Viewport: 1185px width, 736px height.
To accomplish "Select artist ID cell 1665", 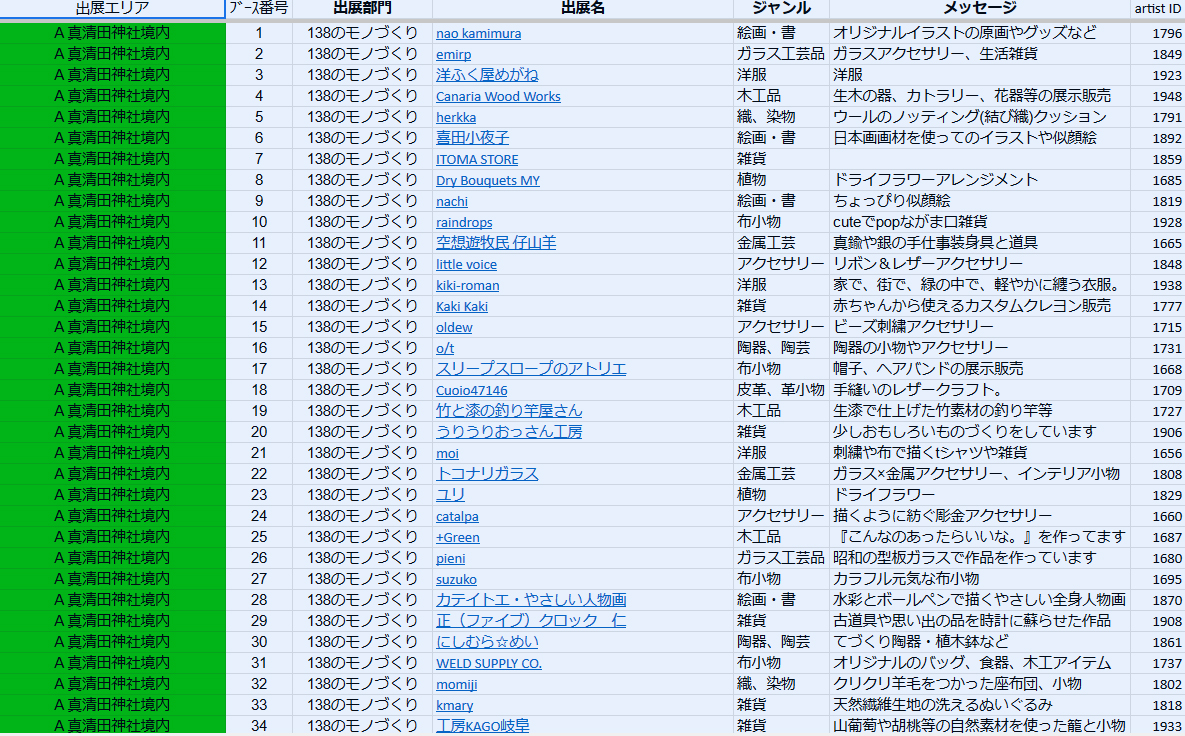I will tap(1157, 243).
